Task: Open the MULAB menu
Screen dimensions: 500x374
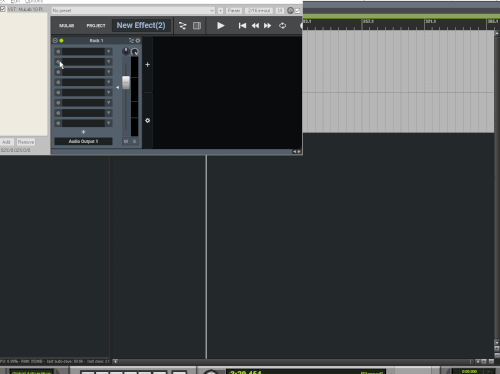Action: 67,26
